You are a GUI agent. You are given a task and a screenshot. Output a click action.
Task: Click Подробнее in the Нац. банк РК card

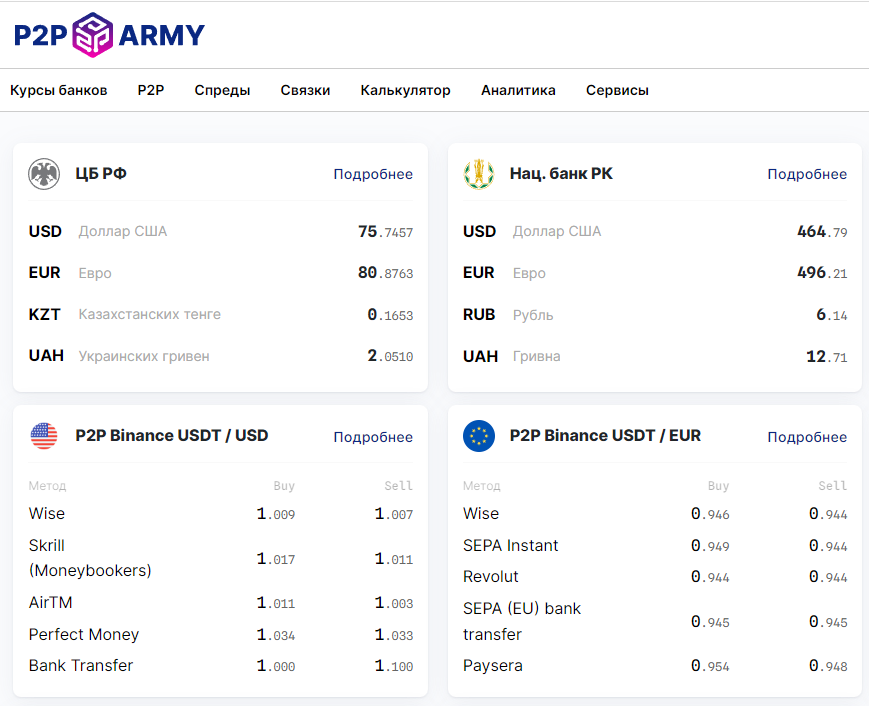point(807,174)
